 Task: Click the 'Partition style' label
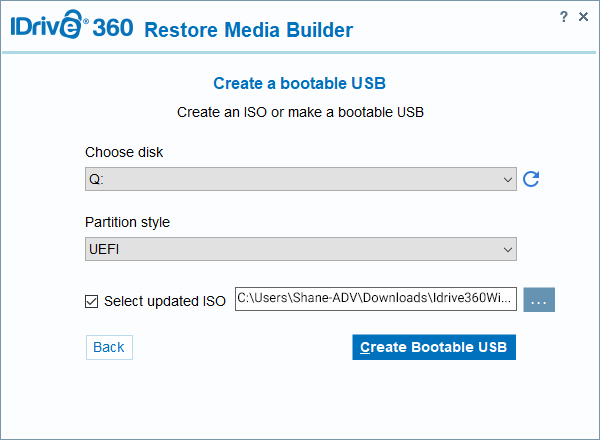pos(128,222)
